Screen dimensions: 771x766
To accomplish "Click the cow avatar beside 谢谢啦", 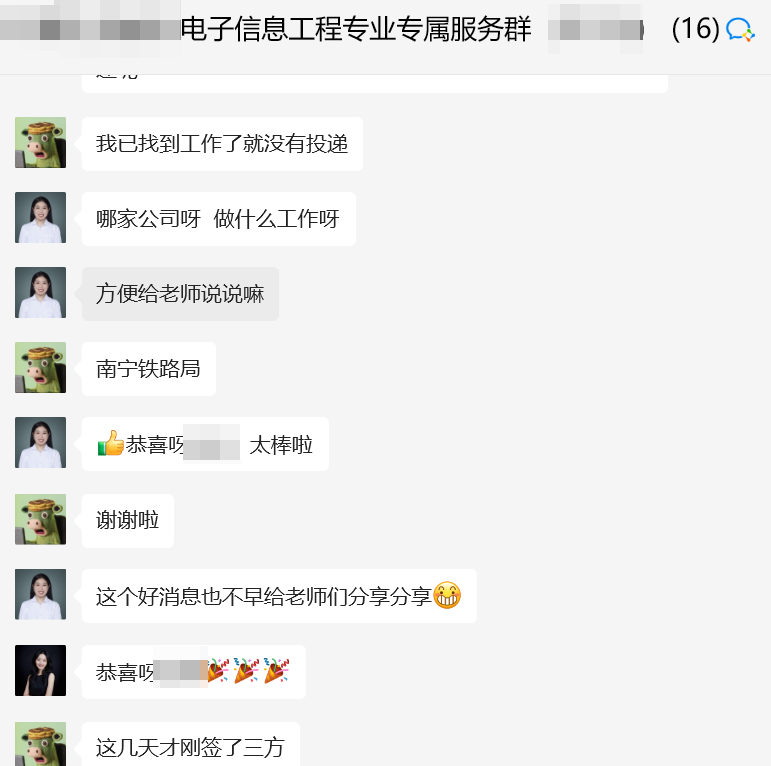I will coord(40,520).
